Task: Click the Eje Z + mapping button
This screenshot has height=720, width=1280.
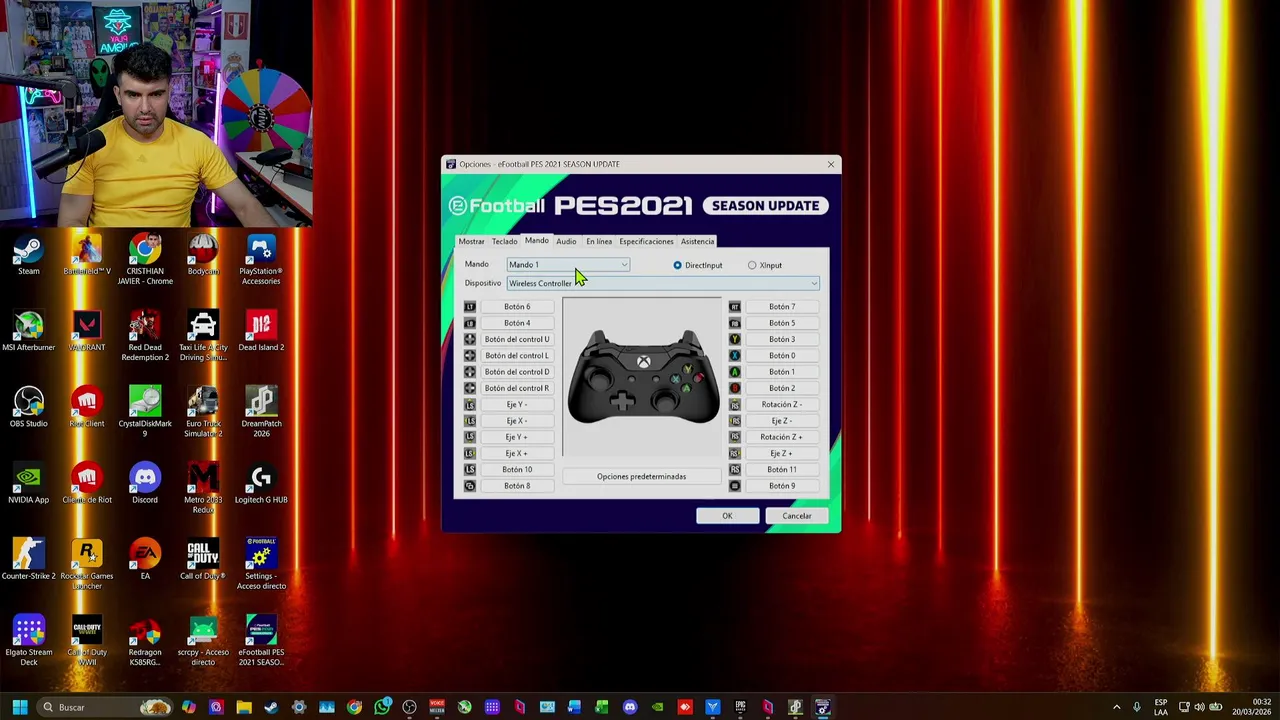Action: click(782, 454)
